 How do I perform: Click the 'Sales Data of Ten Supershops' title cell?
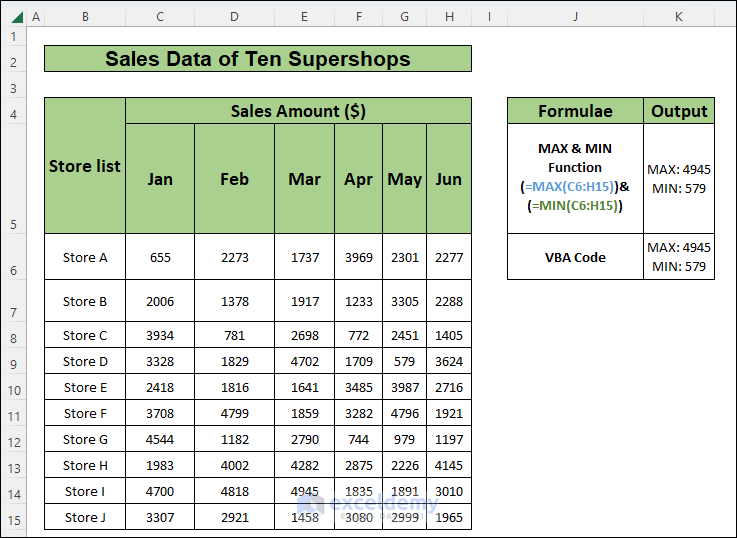pos(258,59)
